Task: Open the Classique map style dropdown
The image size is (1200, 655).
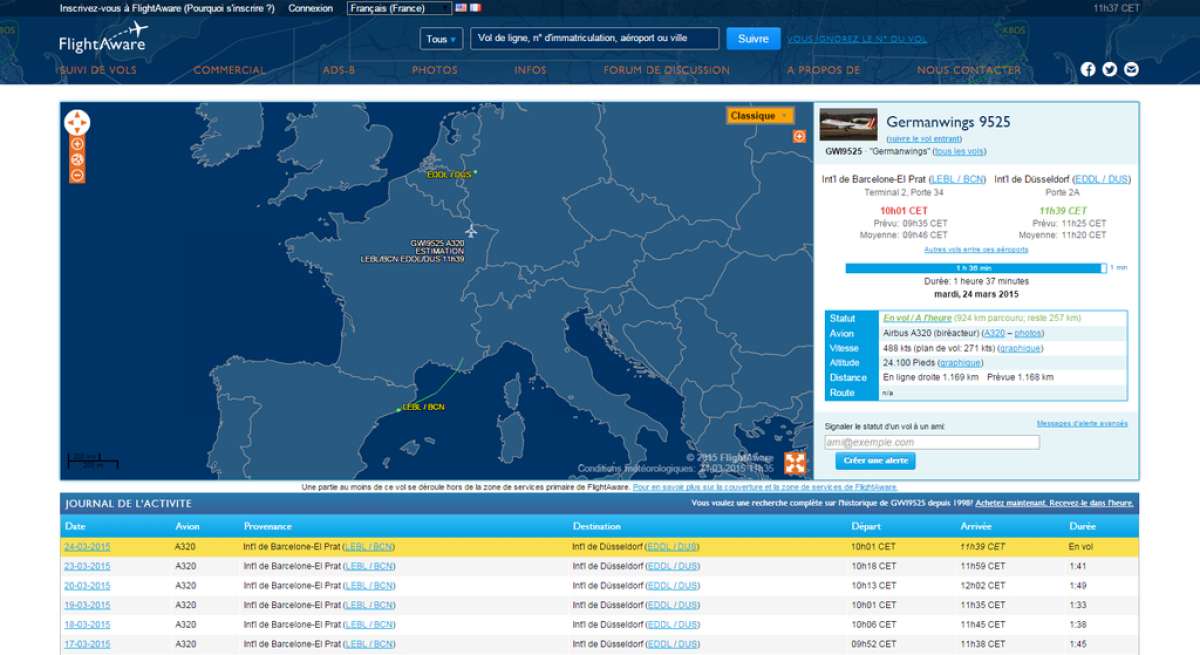Action: click(x=760, y=115)
